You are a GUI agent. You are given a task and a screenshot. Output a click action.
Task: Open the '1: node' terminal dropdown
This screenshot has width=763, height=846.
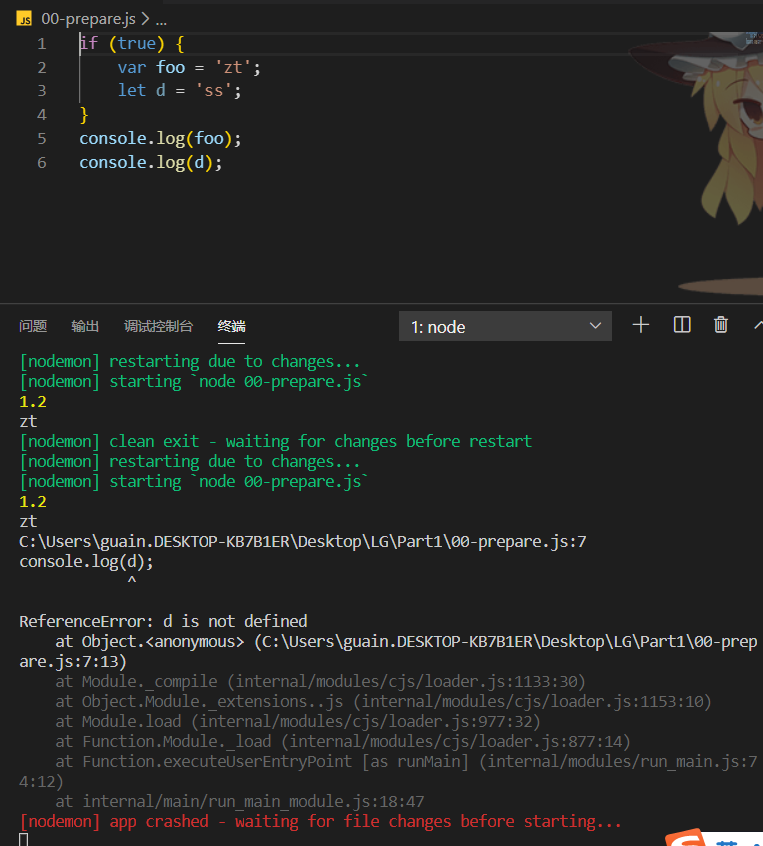(505, 326)
